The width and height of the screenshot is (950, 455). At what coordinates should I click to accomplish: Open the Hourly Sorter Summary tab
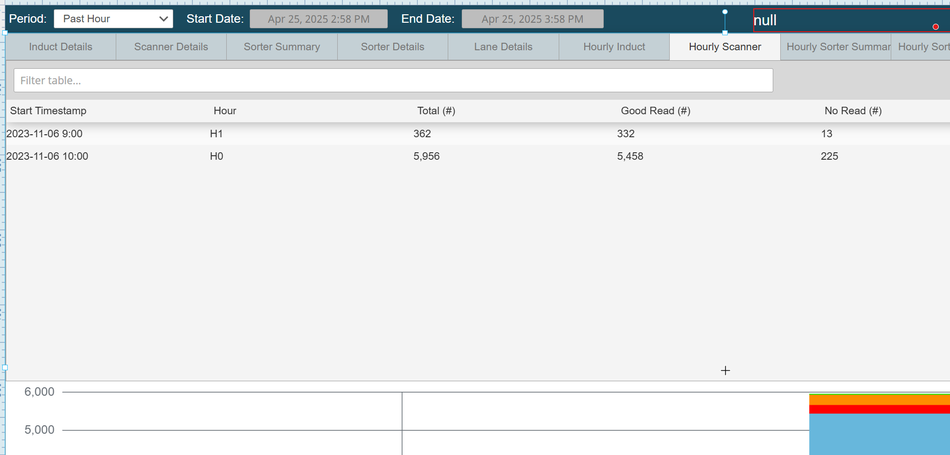pos(836,47)
